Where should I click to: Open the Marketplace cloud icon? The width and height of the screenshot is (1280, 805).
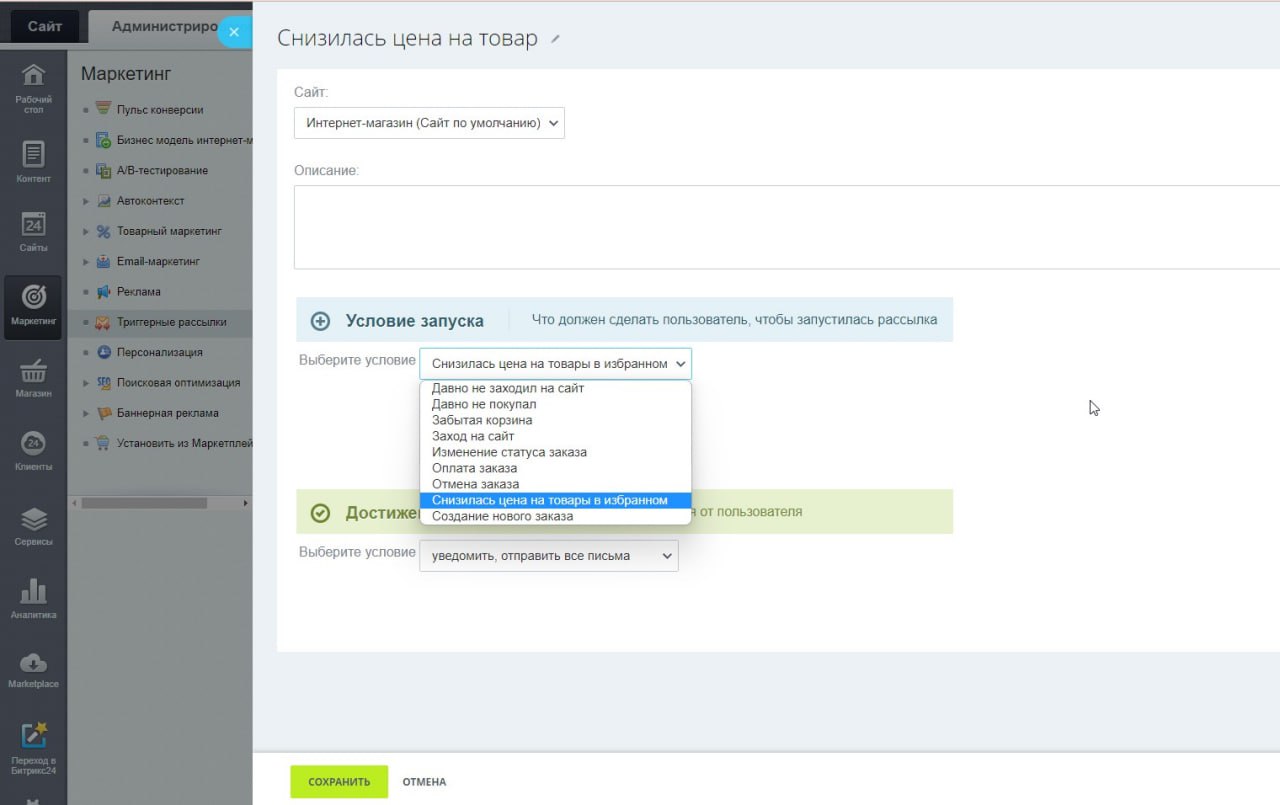click(x=33, y=669)
